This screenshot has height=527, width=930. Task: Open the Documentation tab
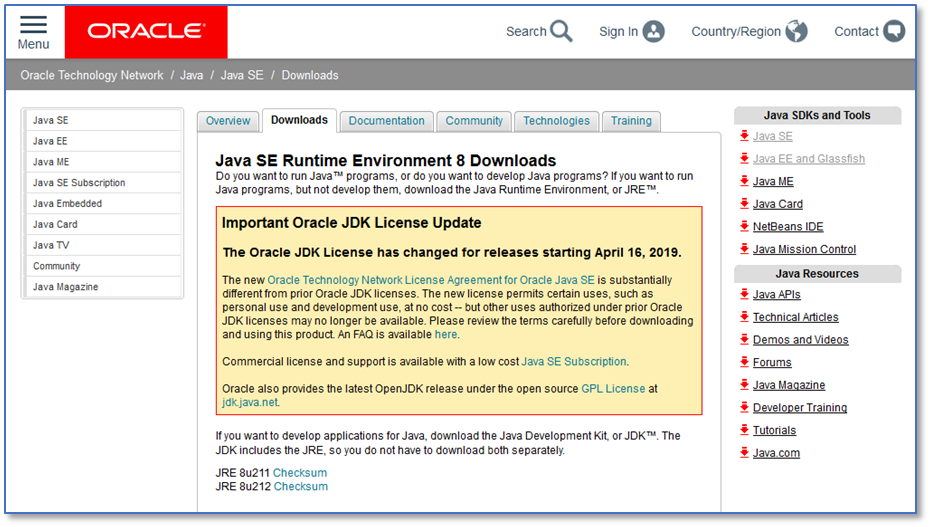click(386, 121)
